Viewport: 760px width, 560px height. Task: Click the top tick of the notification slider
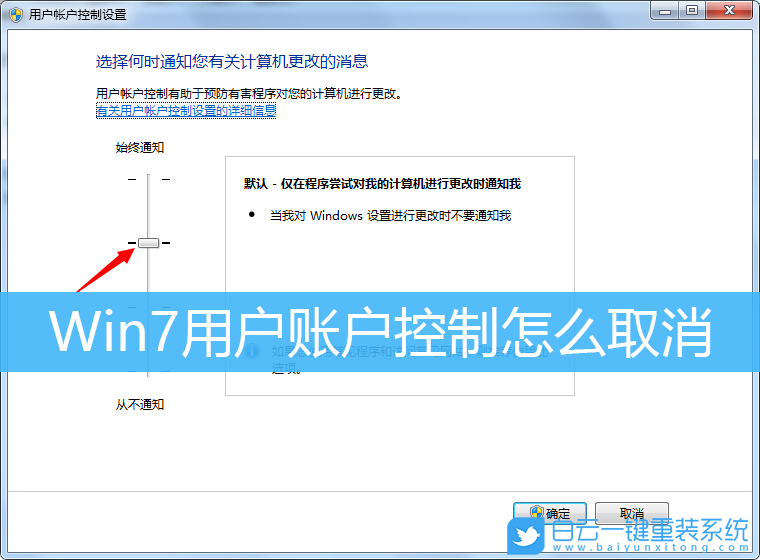coord(148,179)
